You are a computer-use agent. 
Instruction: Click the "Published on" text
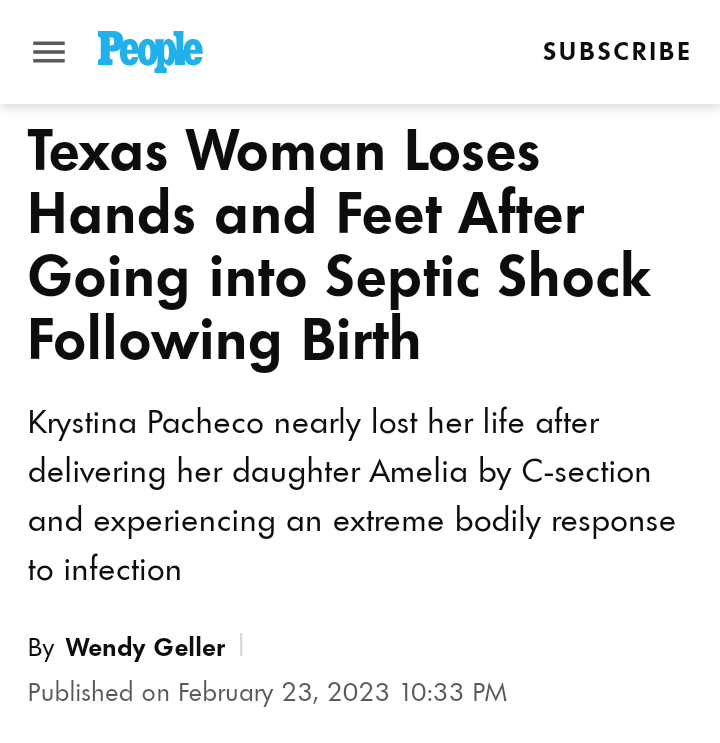point(99,692)
